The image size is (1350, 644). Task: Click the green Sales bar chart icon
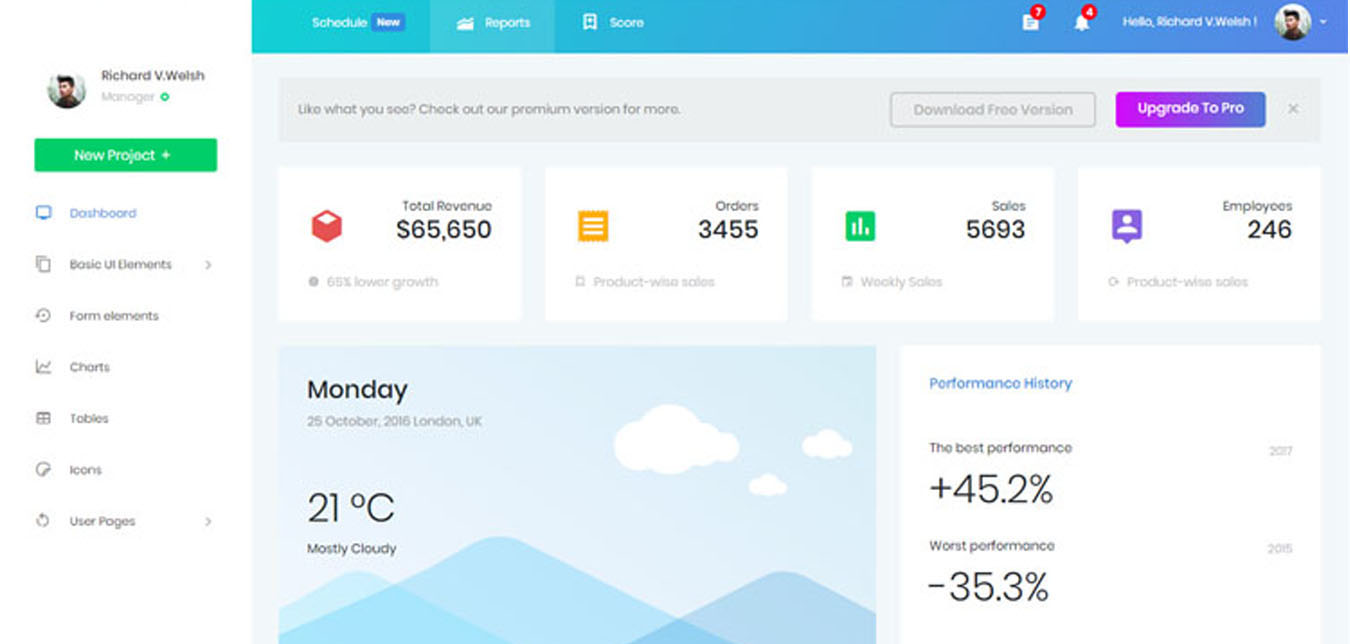point(859,226)
